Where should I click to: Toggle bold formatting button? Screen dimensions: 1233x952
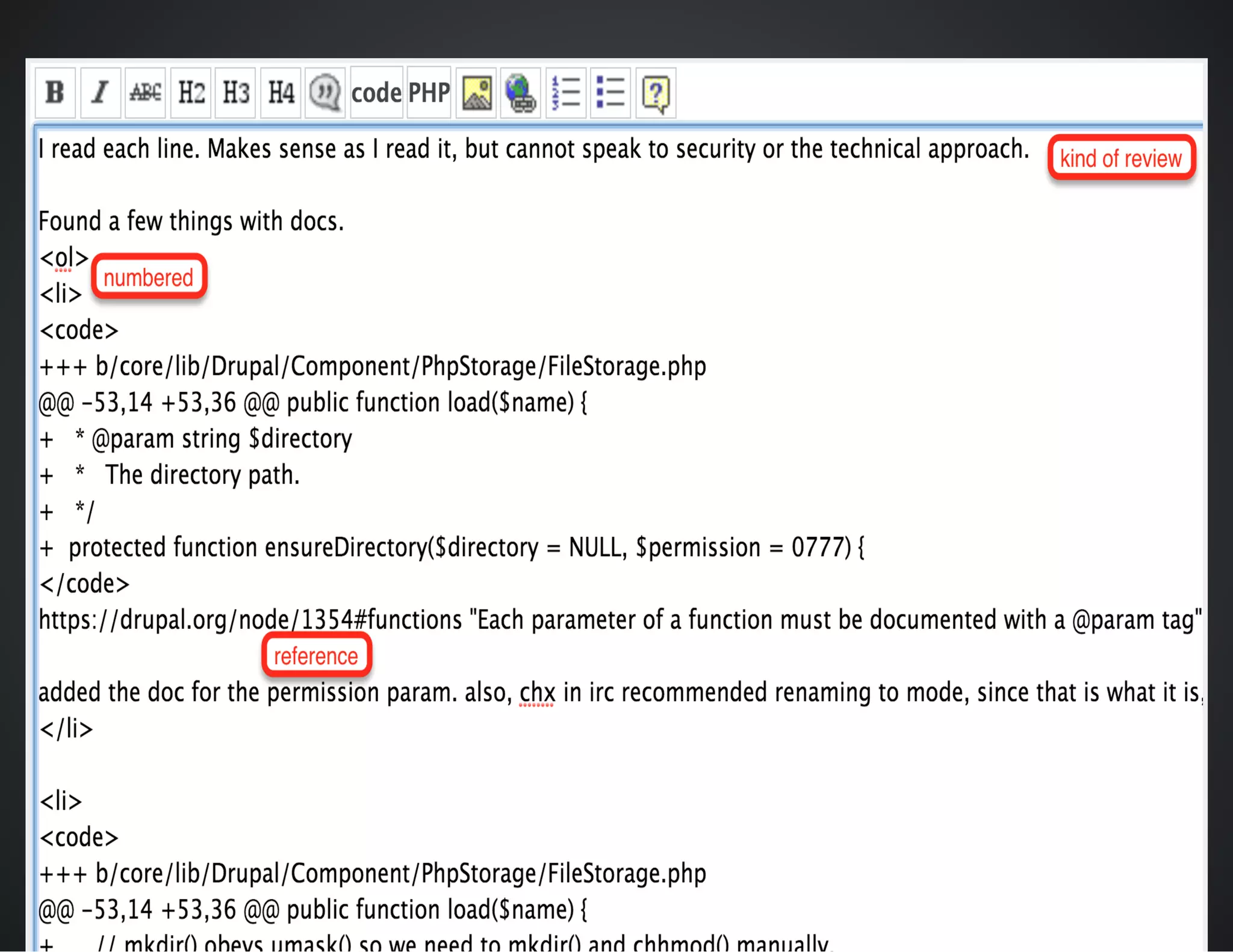coord(55,93)
